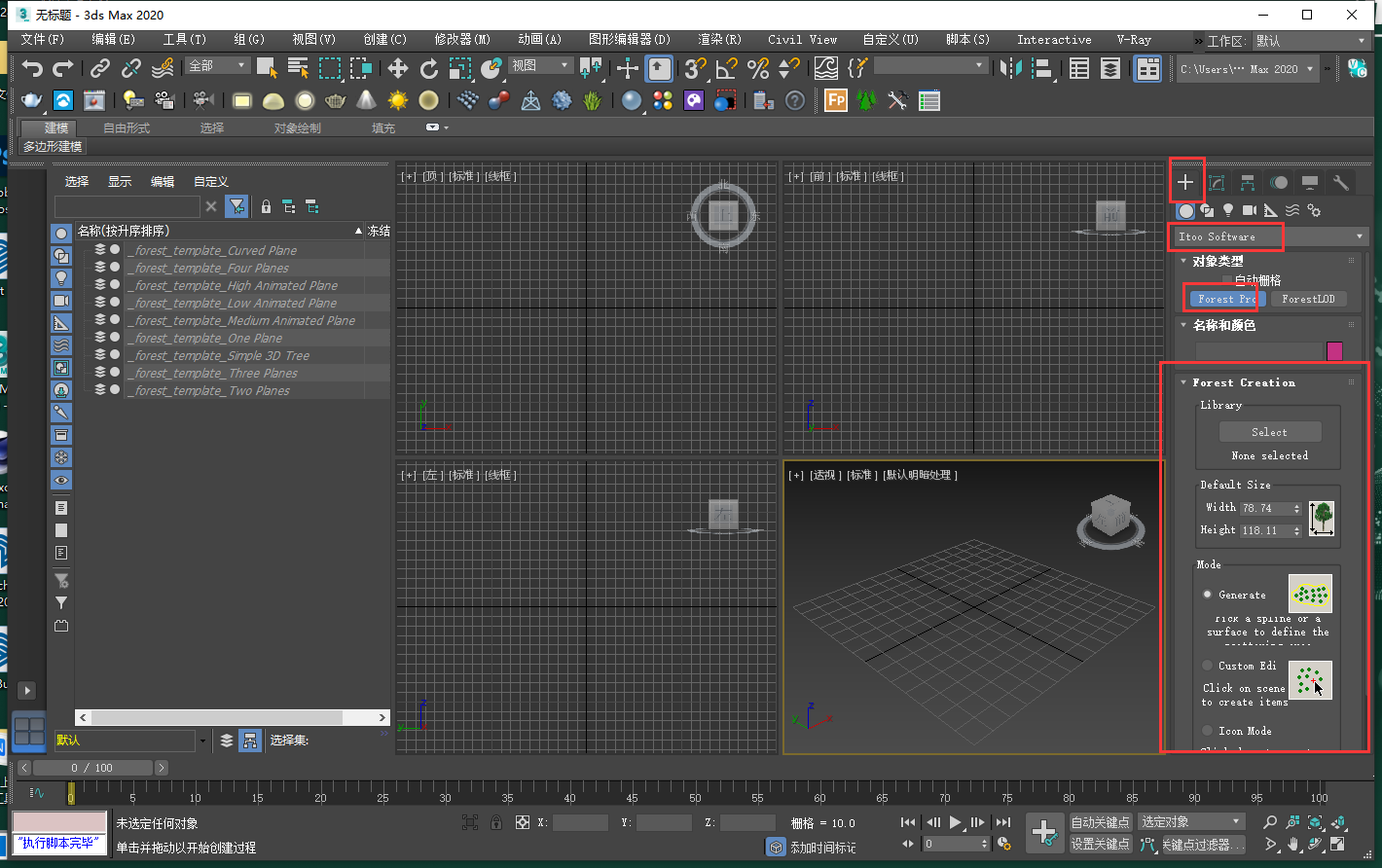Open the 全部 selection filter dropdown
The height and width of the screenshot is (868, 1382).
point(217,65)
